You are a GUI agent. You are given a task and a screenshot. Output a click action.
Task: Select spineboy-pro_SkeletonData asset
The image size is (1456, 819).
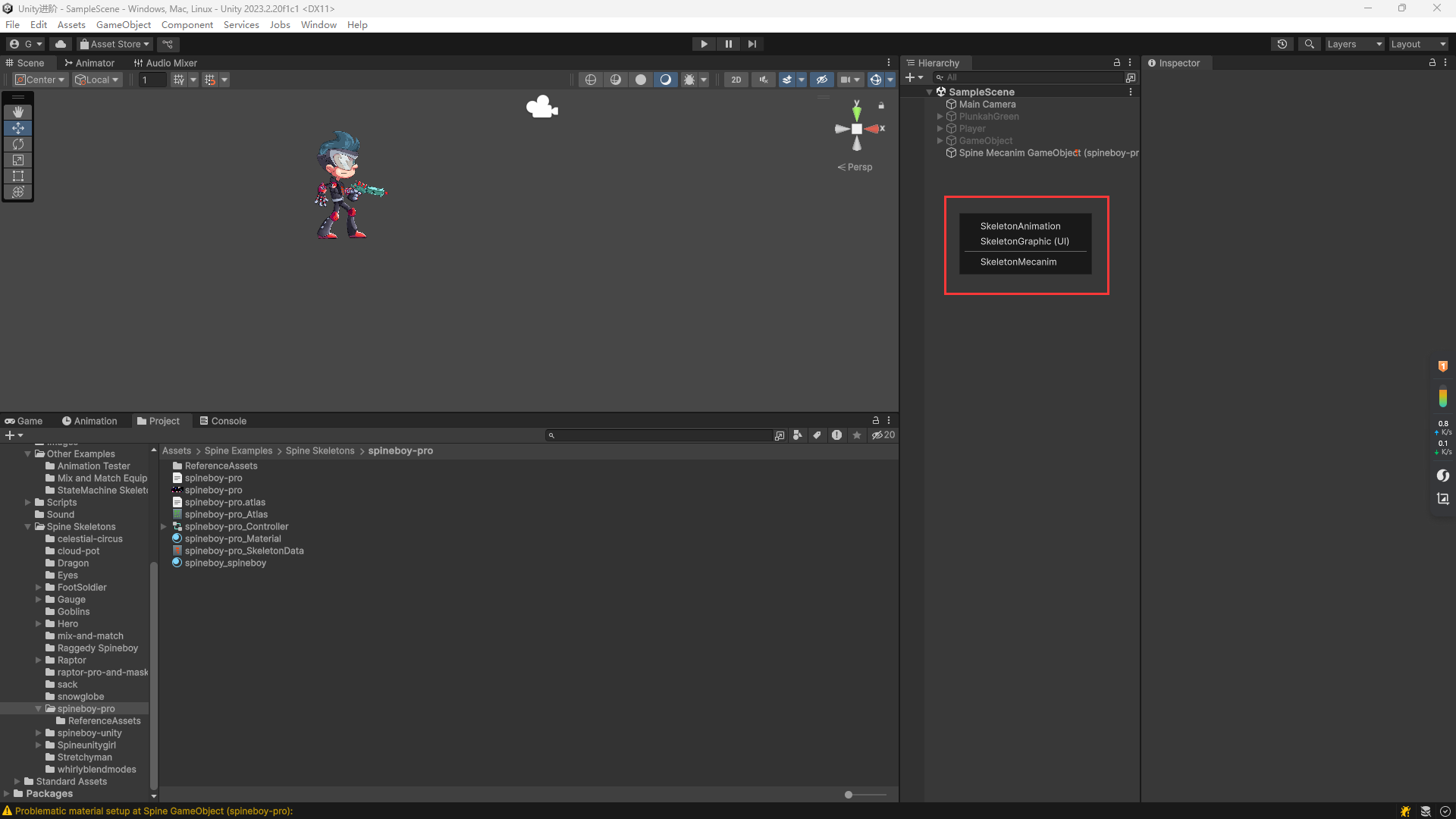click(244, 551)
